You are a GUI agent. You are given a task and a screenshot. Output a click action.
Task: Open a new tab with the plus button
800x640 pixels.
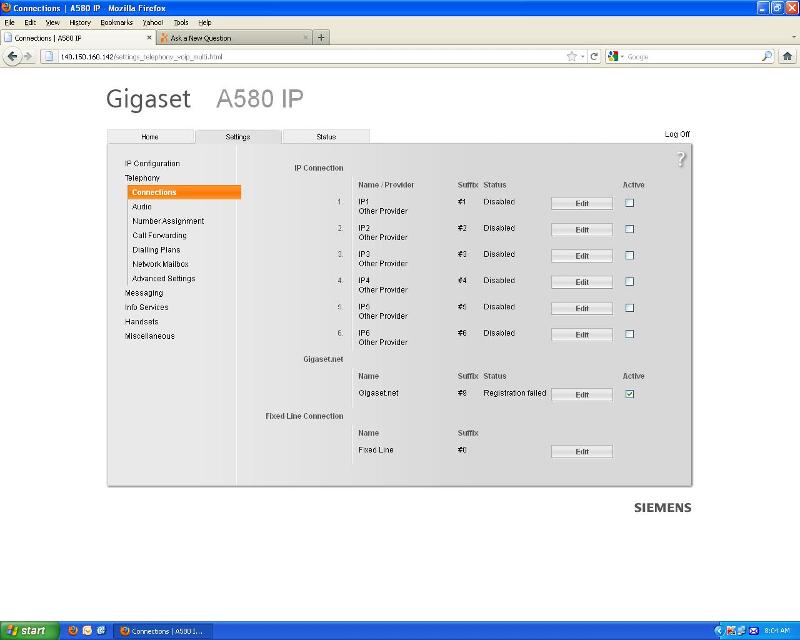click(x=321, y=38)
